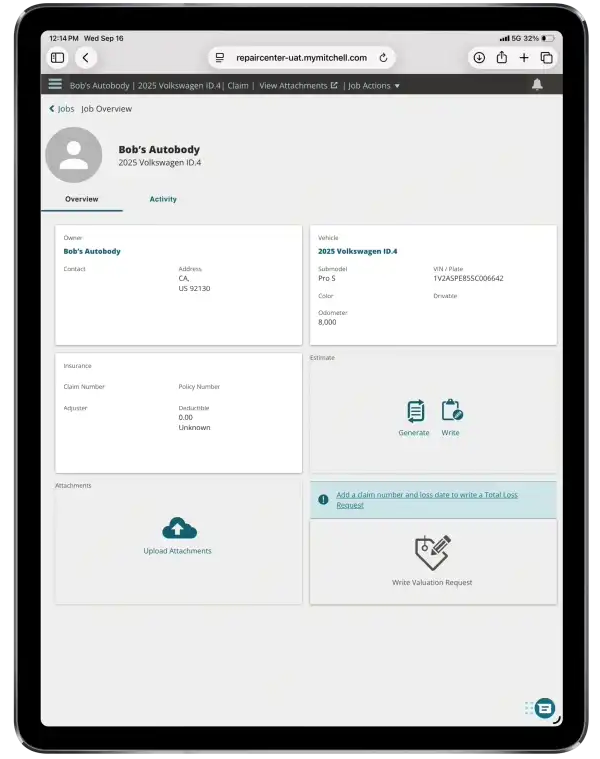Click the Job Overview breadcrumb text
Image resolution: width=600 pixels, height=759 pixels.
(106, 109)
